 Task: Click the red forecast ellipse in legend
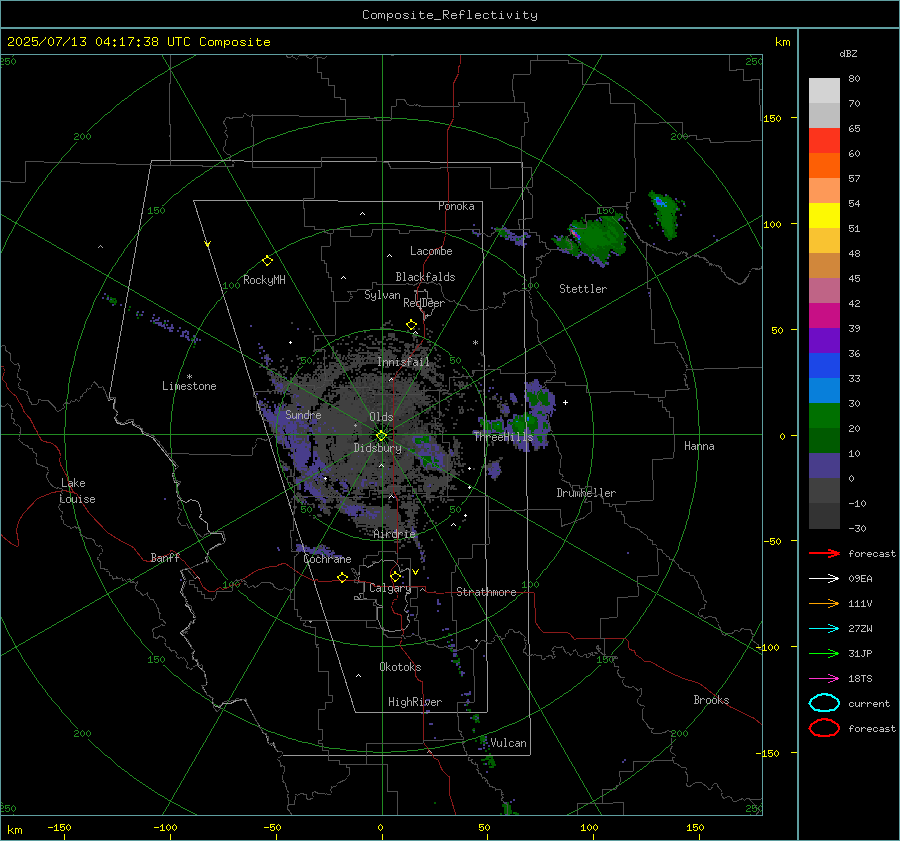824,728
